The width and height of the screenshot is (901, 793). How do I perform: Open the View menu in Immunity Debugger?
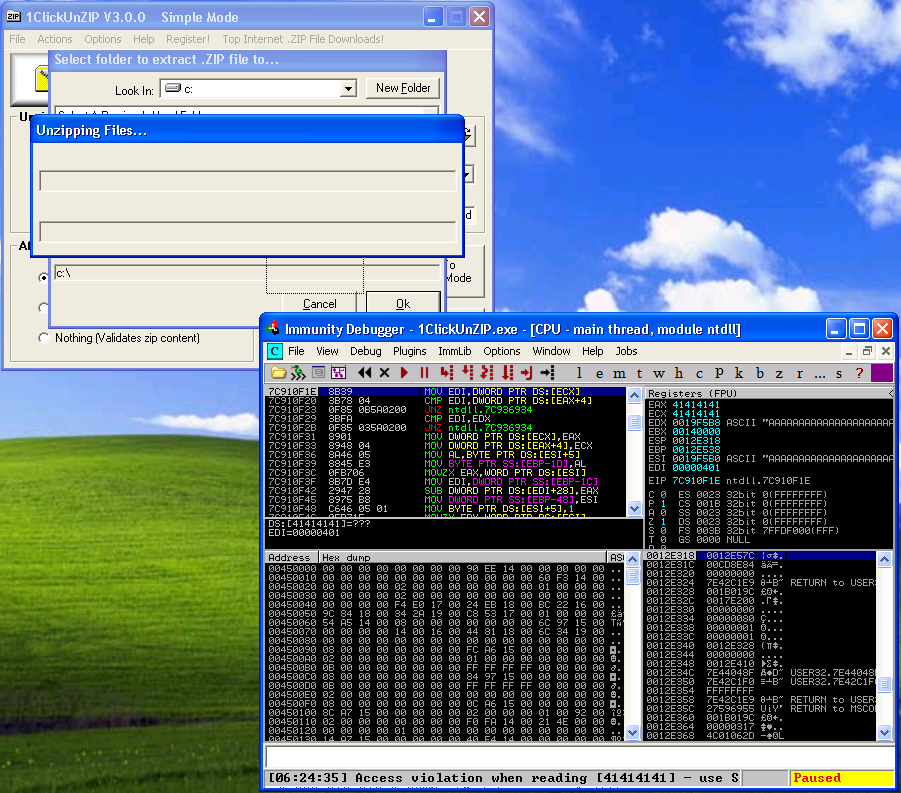point(327,351)
